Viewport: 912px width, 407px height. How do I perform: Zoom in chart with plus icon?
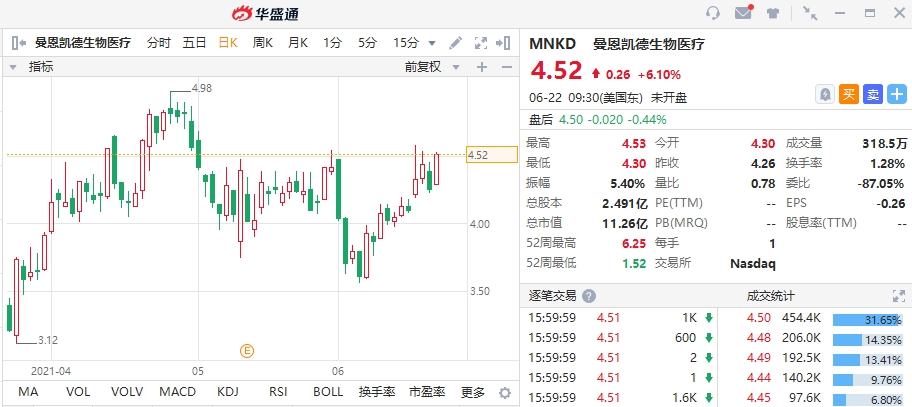click(x=482, y=67)
